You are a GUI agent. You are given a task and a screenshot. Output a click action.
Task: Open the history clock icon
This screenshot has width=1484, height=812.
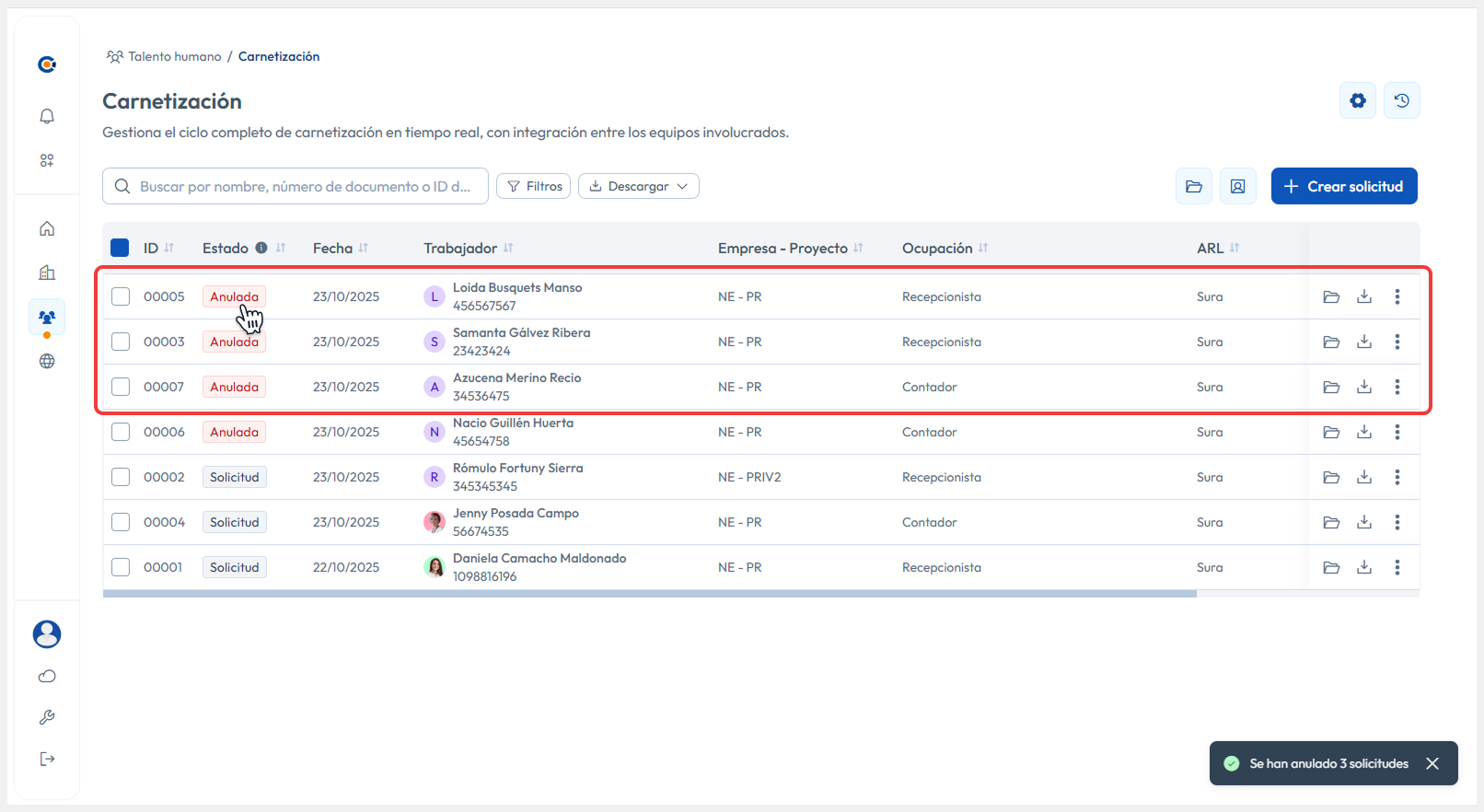click(x=1401, y=100)
